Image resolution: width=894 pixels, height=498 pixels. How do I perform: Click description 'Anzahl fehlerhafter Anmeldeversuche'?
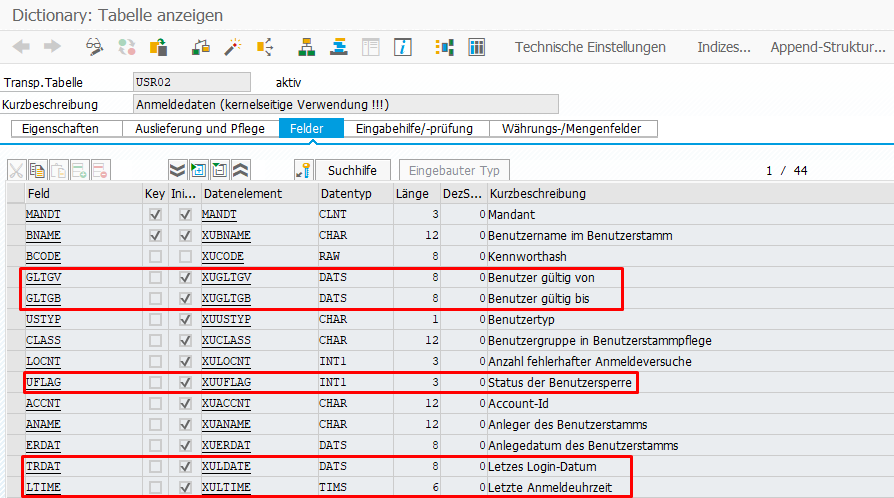590,362
